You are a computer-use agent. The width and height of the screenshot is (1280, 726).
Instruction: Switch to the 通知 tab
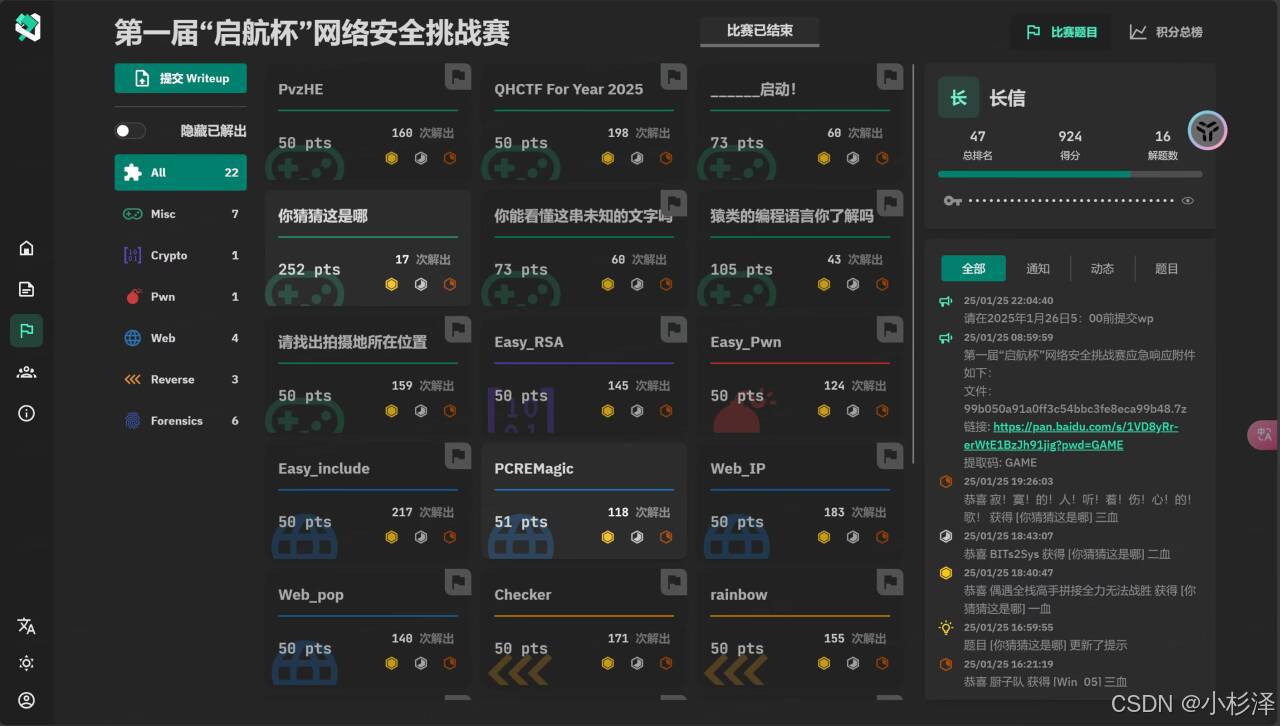1038,268
